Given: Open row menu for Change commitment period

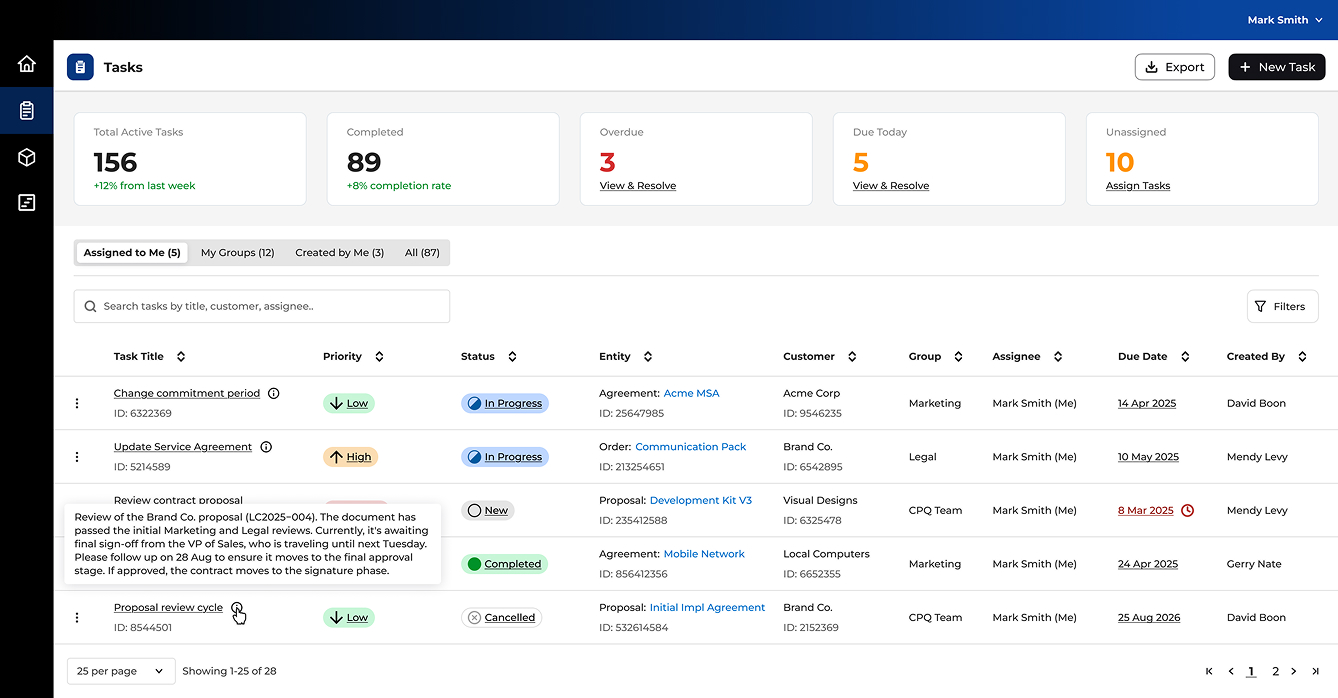Looking at the screenshot, I should pos(77,403).
